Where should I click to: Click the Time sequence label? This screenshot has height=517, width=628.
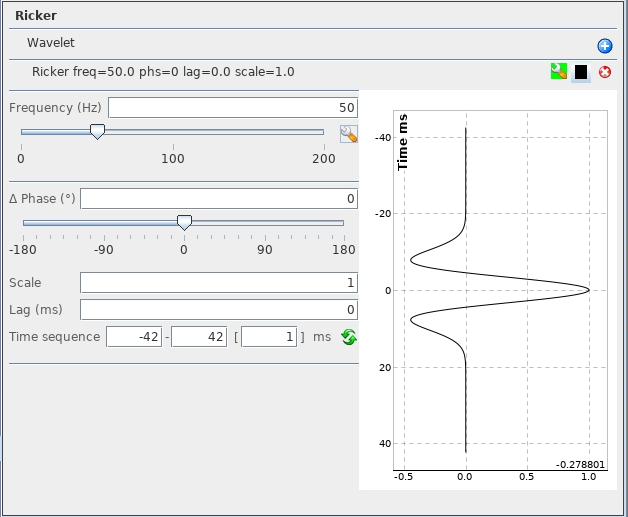pyautogui.click(x=54, y=337)
